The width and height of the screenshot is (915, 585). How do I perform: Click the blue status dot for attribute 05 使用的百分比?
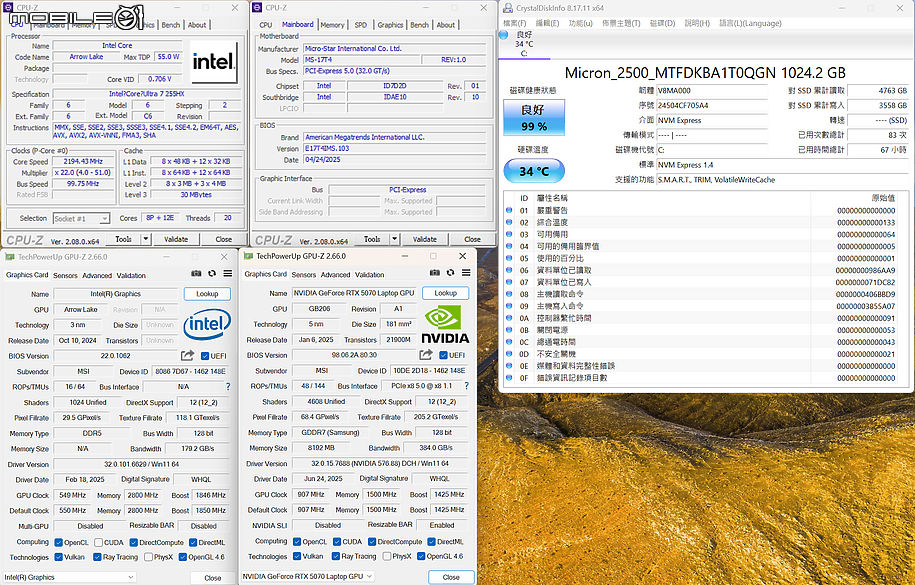[509, 259]
